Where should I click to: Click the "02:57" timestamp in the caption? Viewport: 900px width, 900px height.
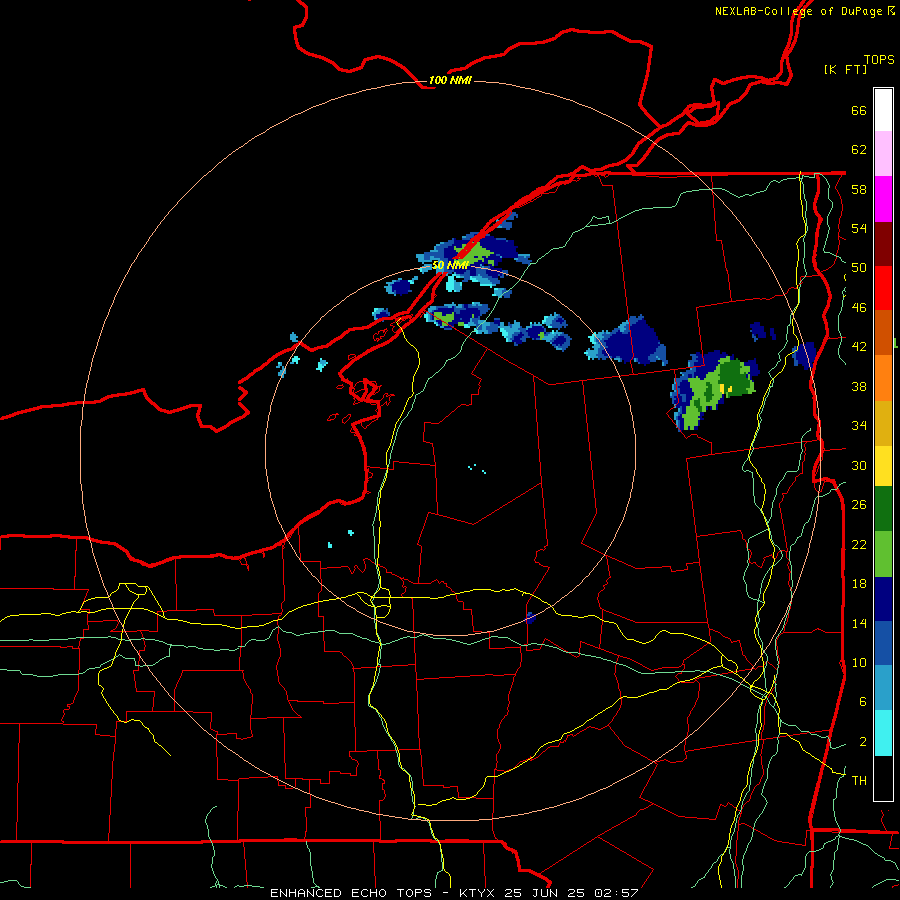pos(616,893)
